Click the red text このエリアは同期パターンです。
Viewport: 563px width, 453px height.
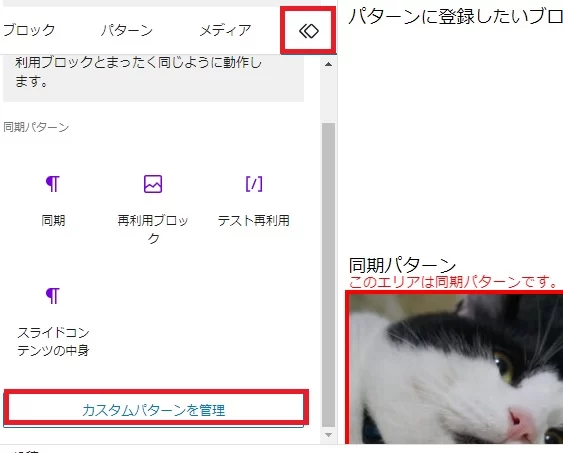tap(453, 282)
